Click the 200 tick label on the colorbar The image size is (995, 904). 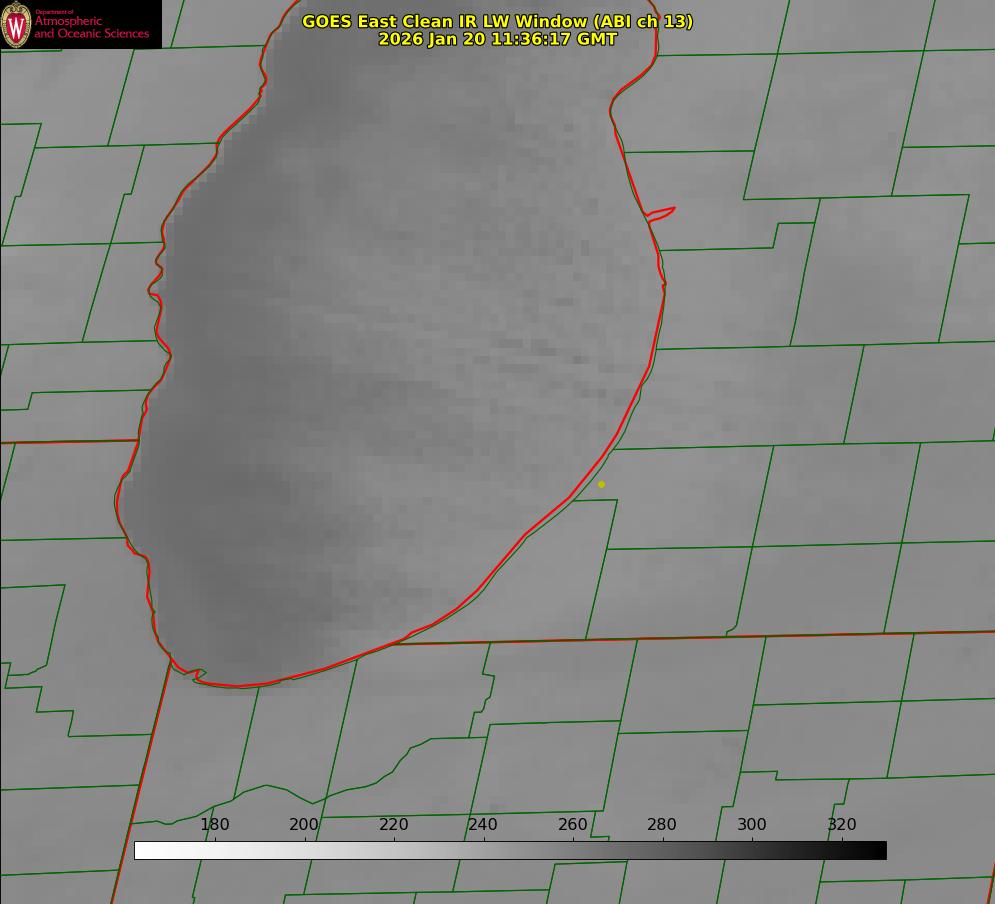point(304,825)
